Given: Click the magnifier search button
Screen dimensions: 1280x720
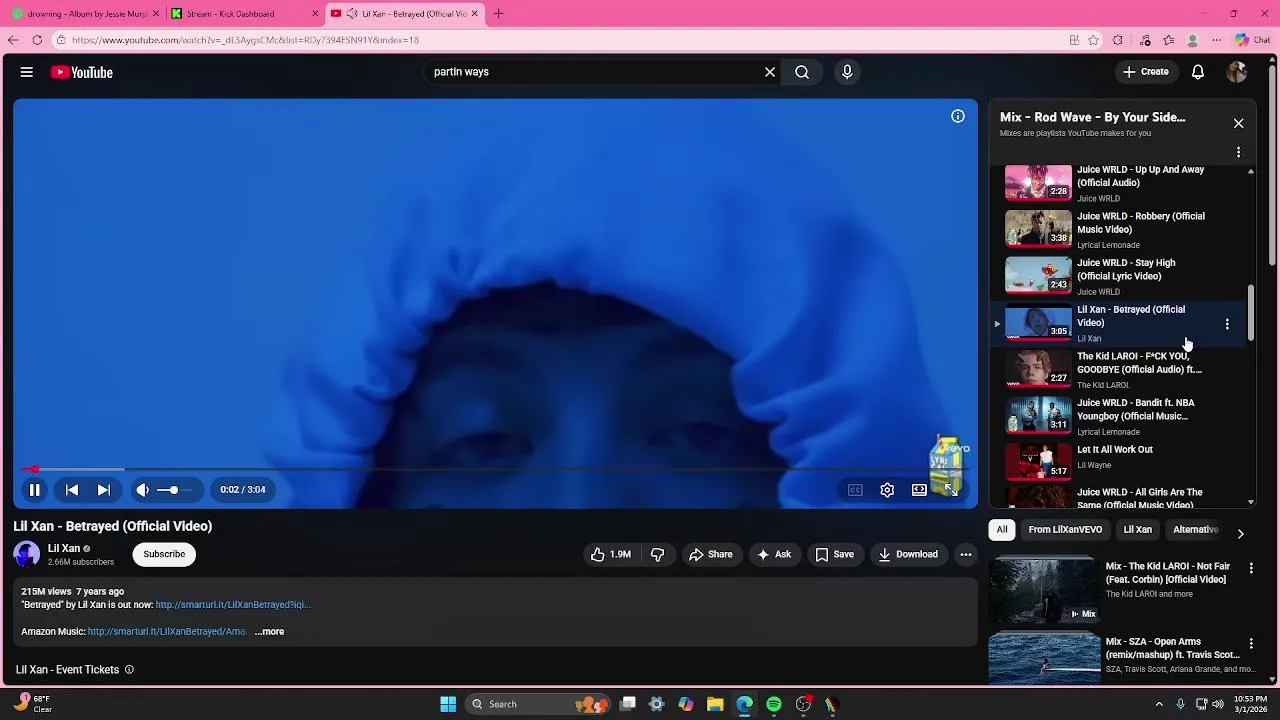Looking at the screenshot, I should pos(802,72).
